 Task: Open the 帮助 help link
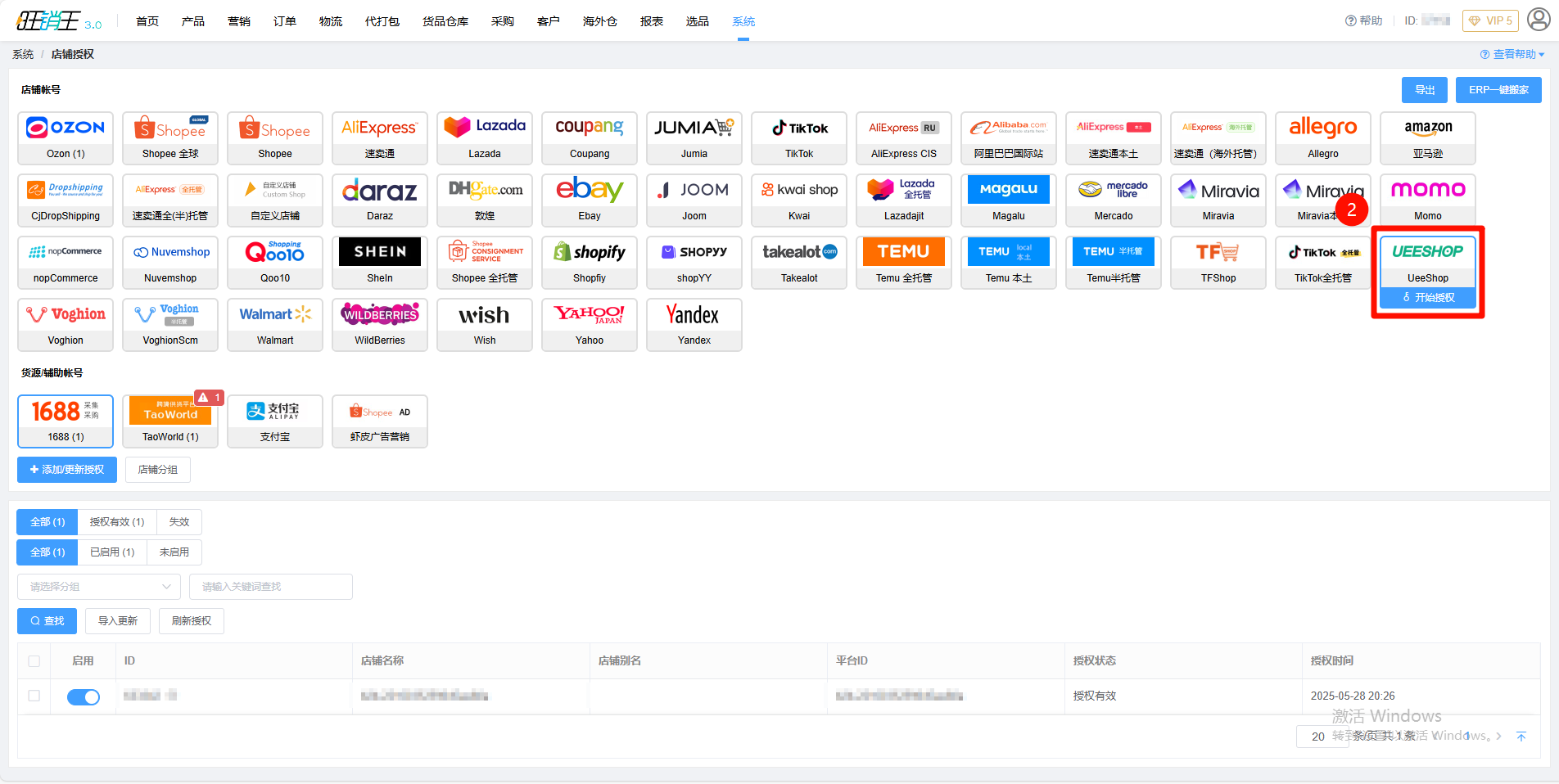[x=1364, y=21]
